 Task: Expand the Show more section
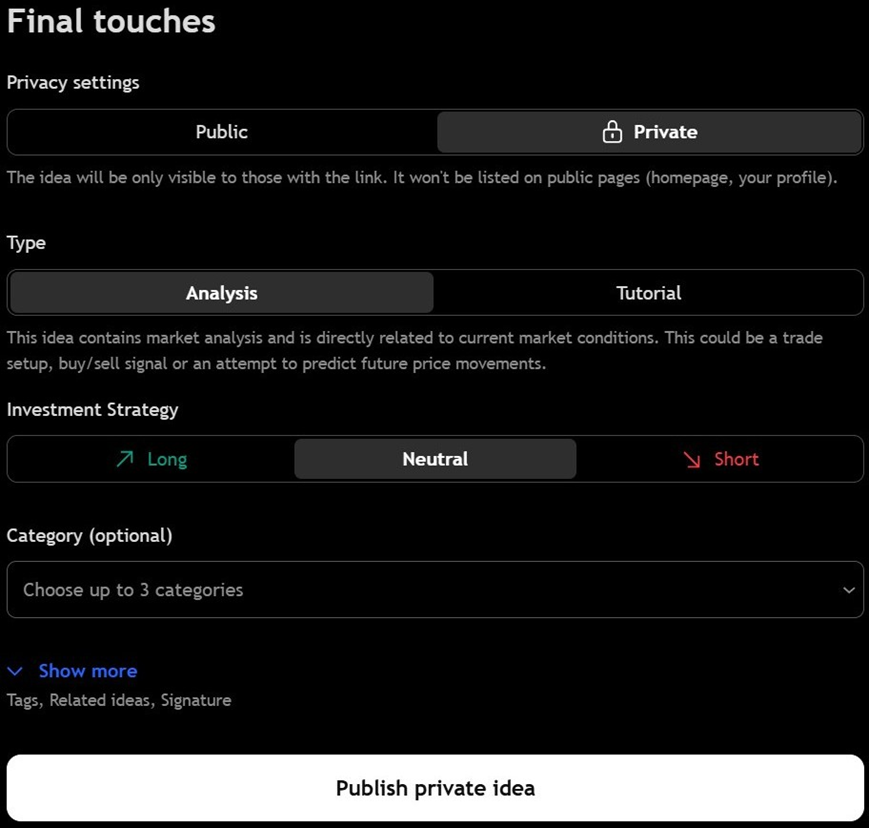pyautogui.click(x=88, y=671)
